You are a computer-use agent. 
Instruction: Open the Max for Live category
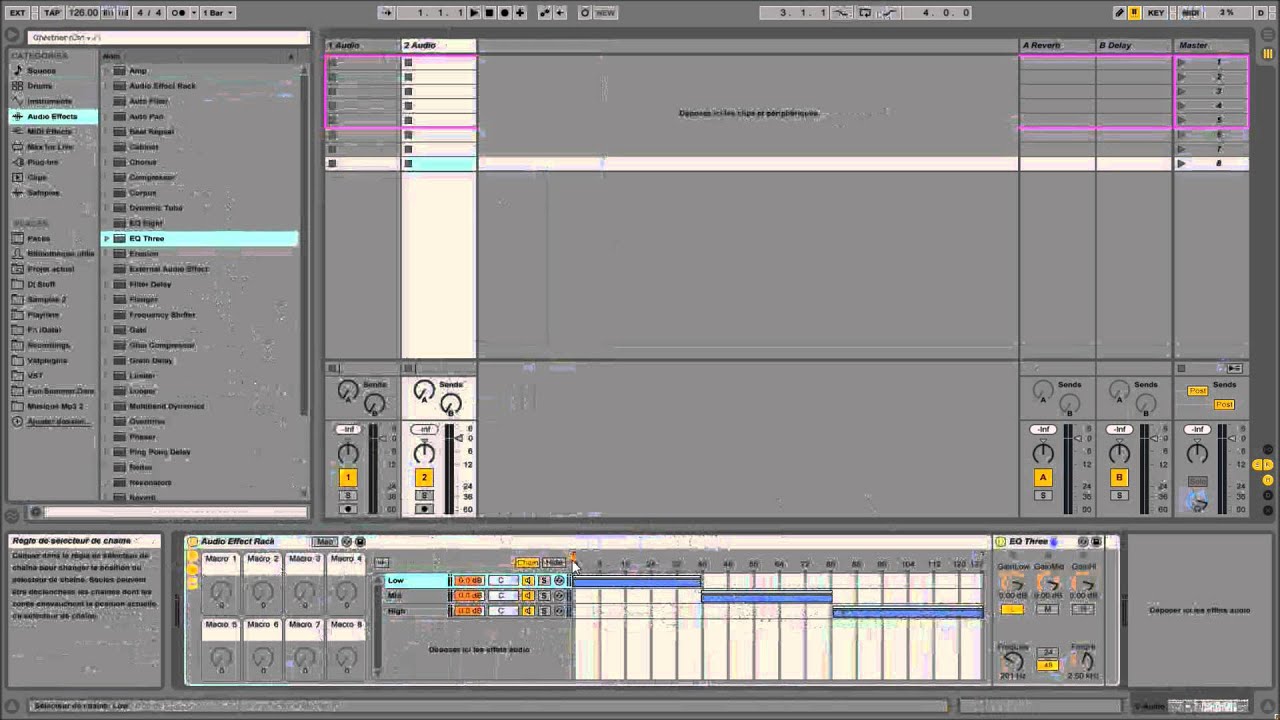50,147
